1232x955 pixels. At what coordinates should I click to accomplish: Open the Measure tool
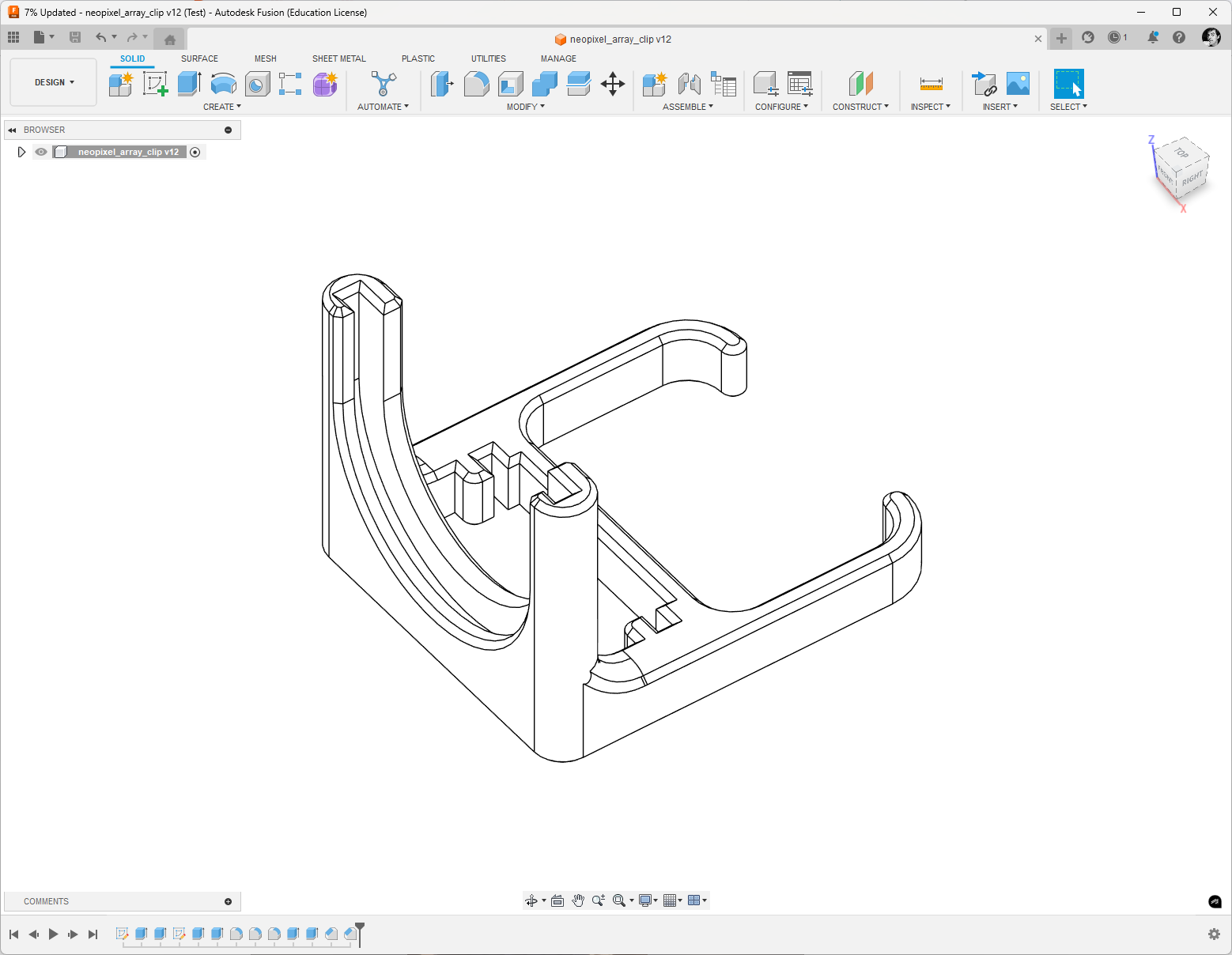pos(932,84)
